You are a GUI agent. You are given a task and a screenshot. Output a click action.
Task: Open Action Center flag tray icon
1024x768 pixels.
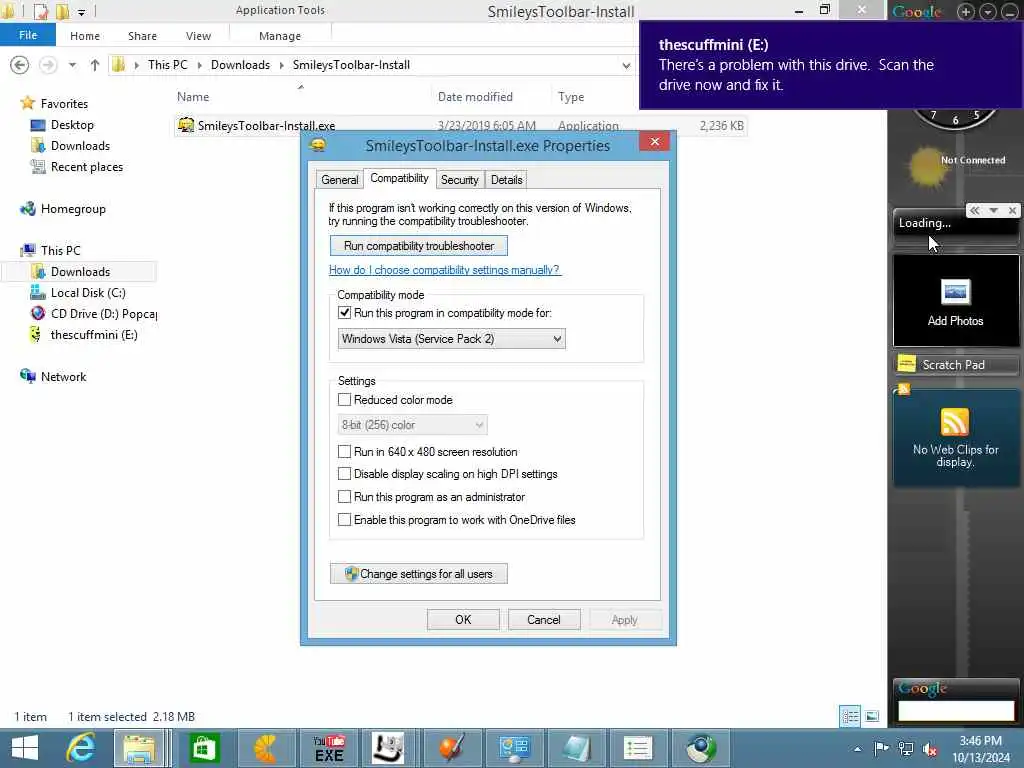tap(881, 748)
